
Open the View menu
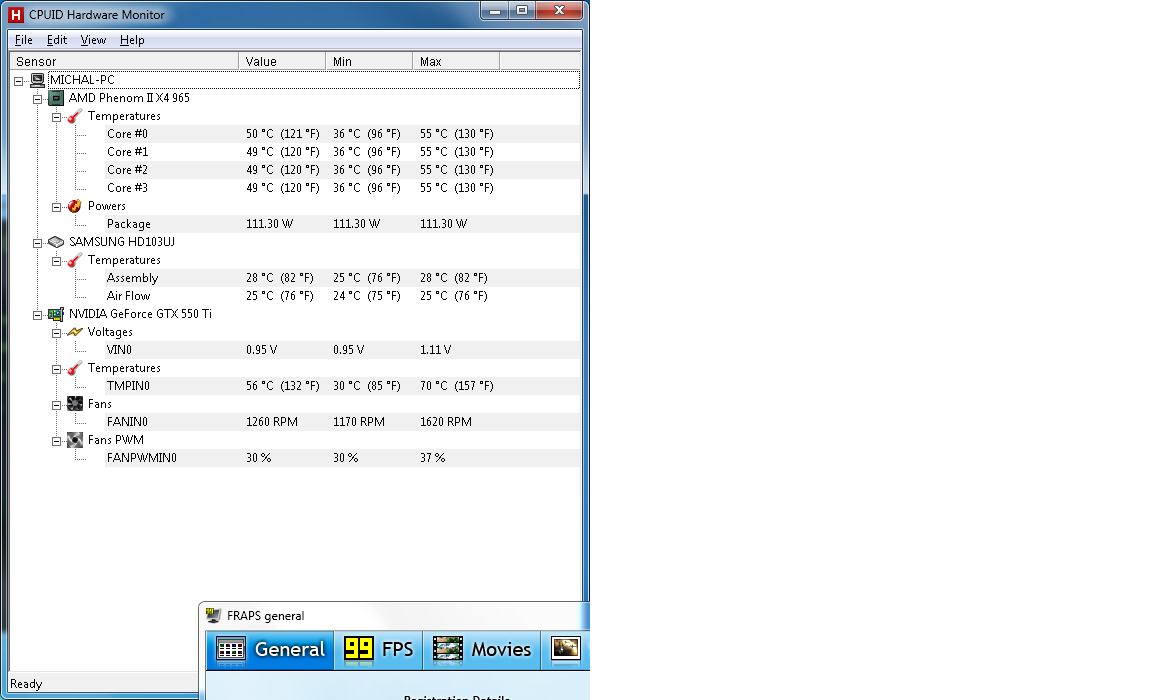(93, 40)
